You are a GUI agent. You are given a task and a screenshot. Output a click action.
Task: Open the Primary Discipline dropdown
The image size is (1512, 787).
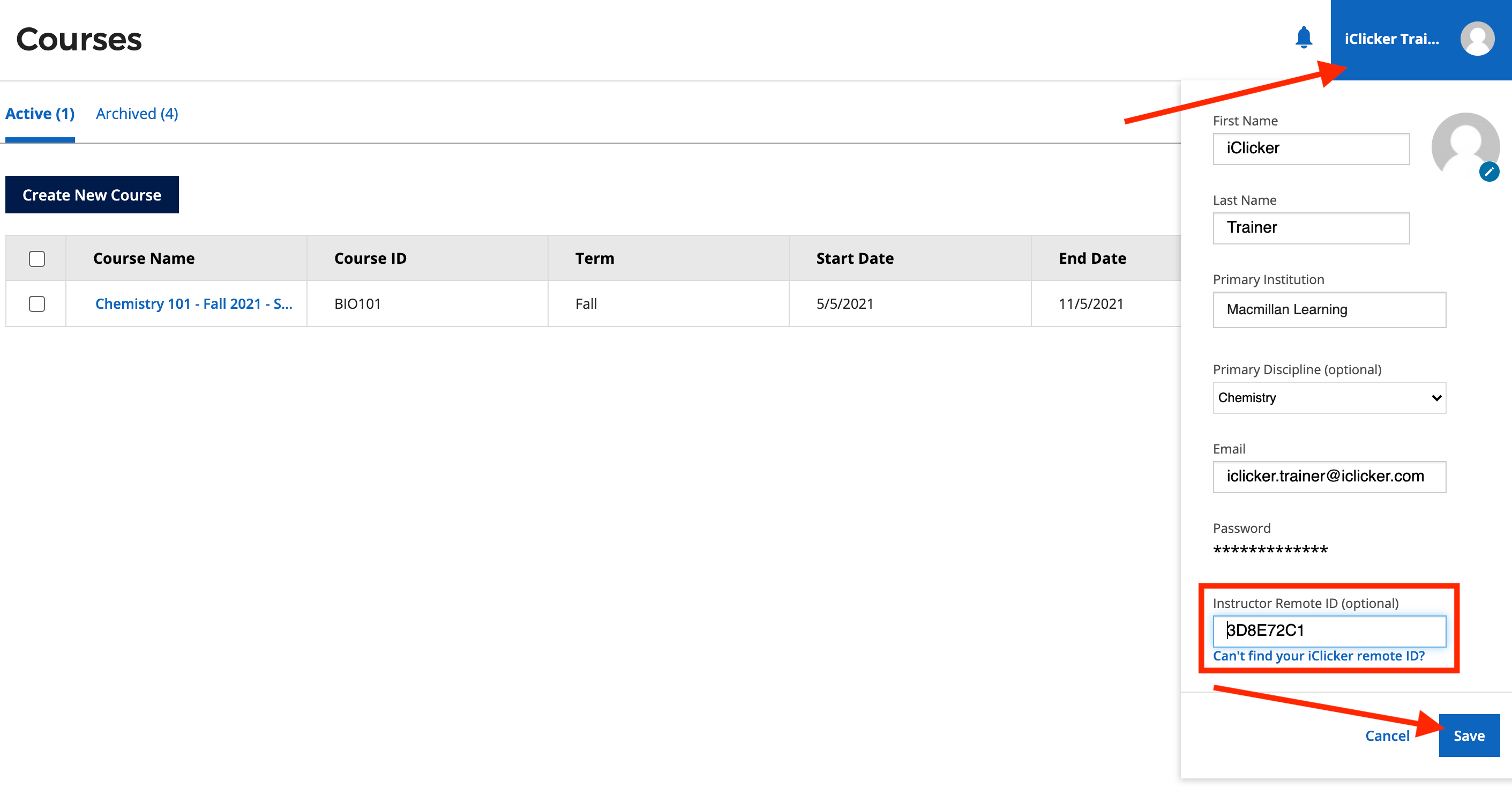point(1329,398)
